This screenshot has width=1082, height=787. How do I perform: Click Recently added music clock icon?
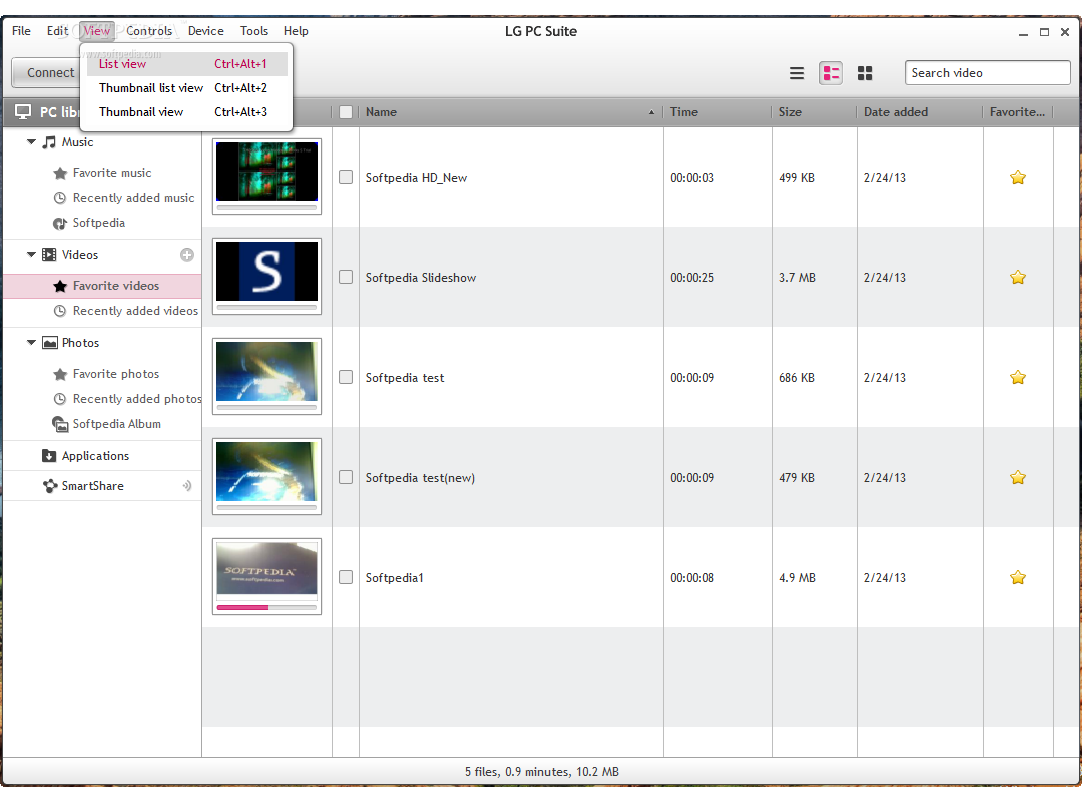click(x=60, y=198)
